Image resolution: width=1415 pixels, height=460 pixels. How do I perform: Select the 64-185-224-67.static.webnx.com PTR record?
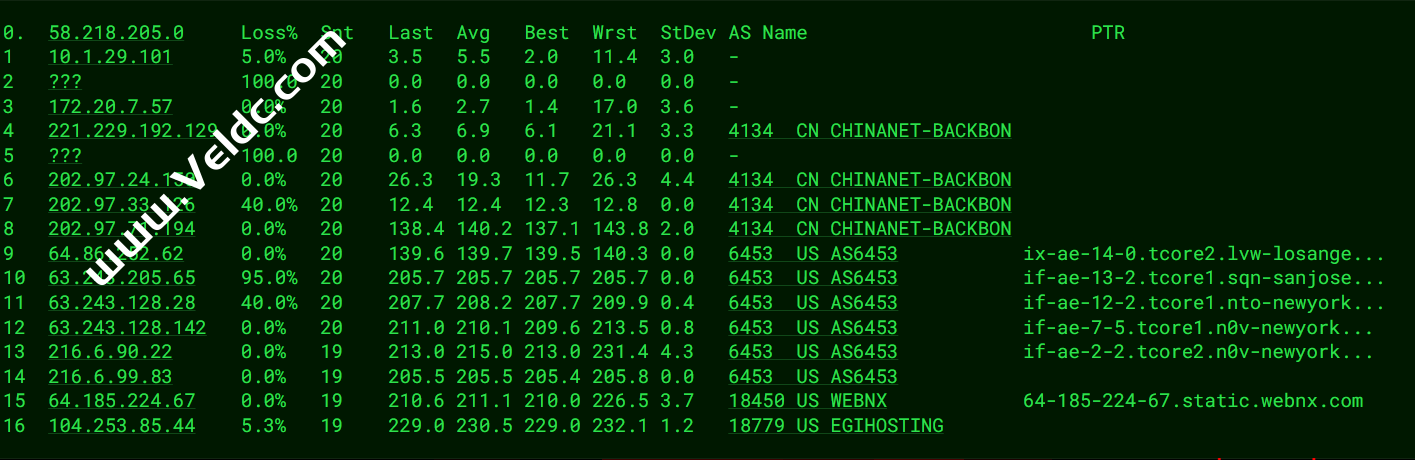tap(1192, 401)
